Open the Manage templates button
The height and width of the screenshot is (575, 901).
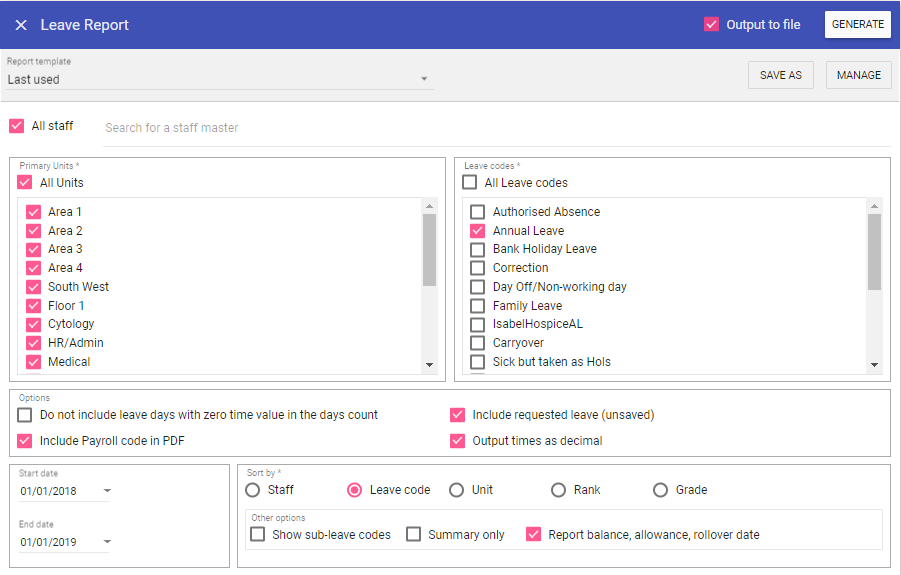[858, 75]
